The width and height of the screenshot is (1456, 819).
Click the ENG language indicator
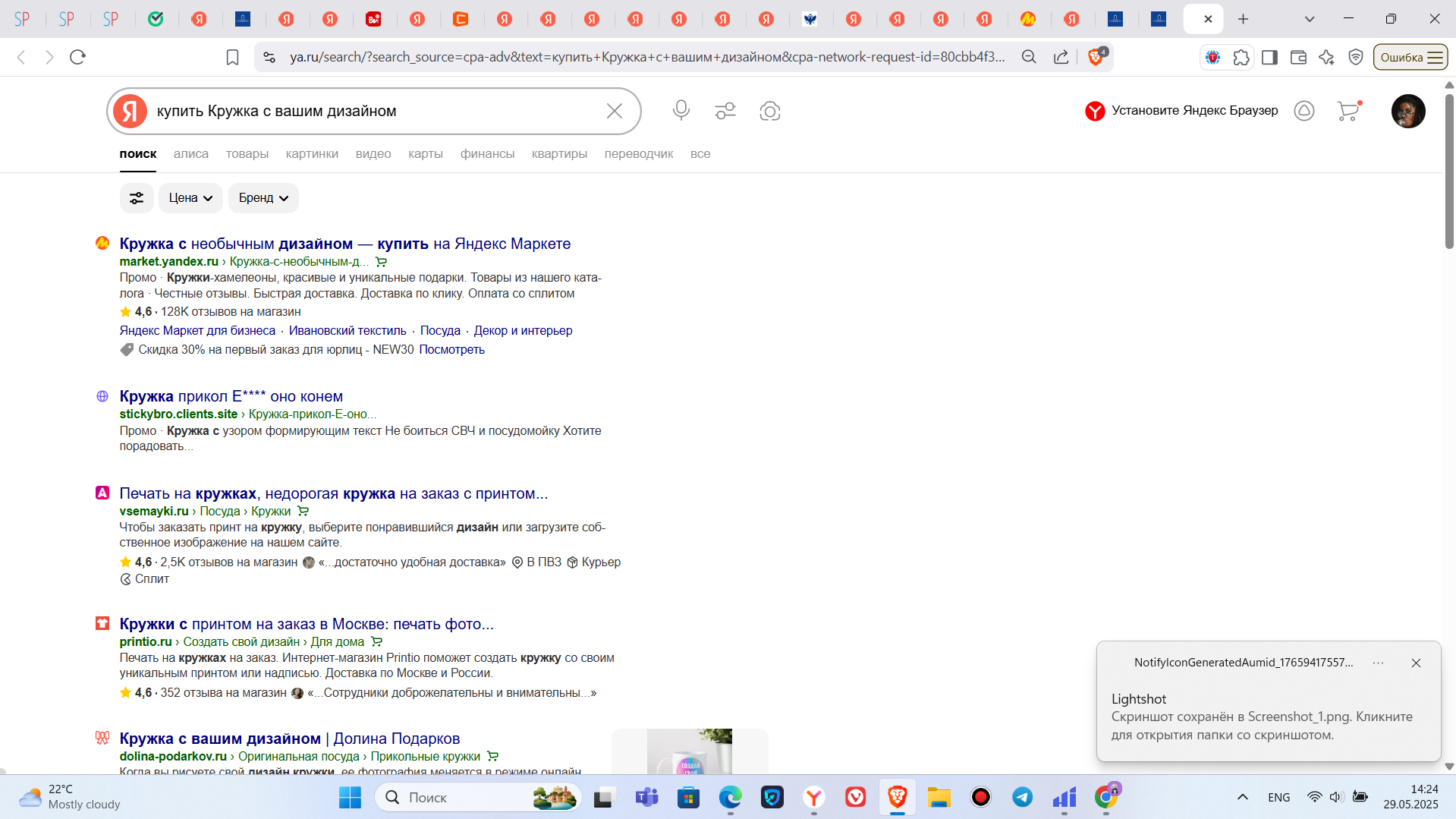[x=1278, y=797]
